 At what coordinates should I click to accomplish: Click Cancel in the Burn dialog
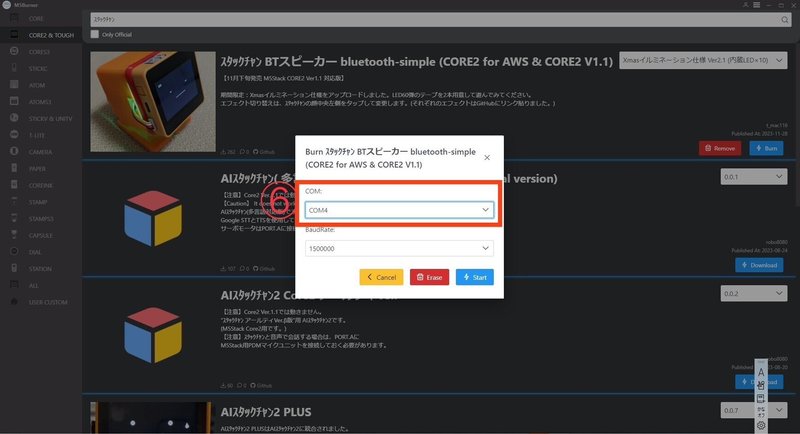click(x=381, y=277)
